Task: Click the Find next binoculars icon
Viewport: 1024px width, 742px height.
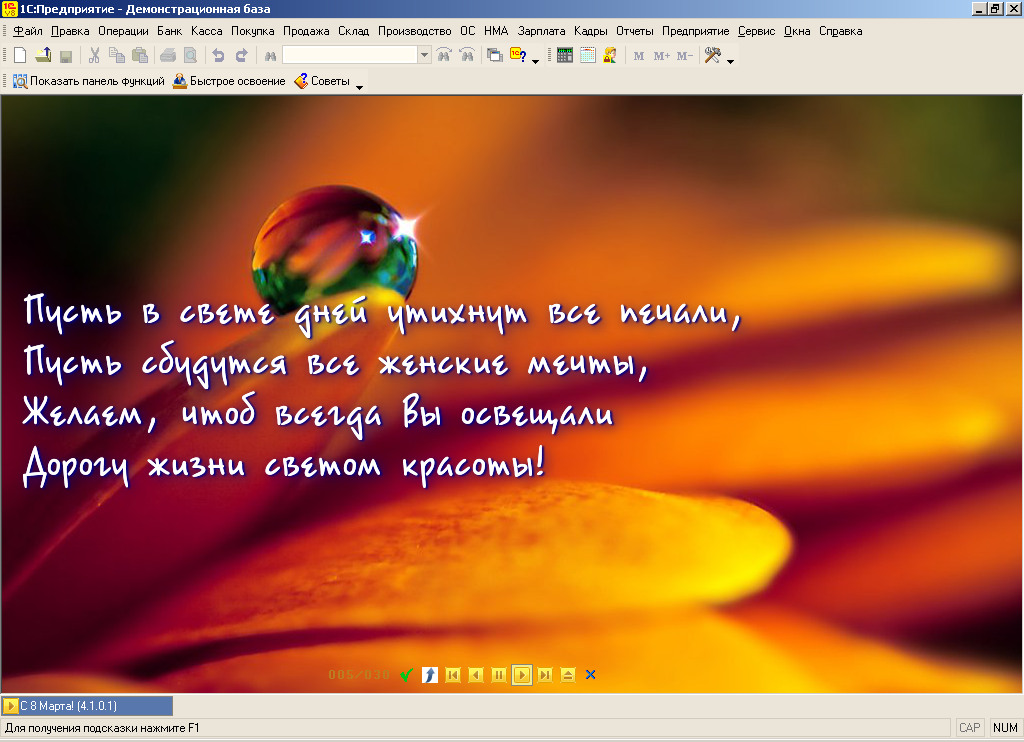Action: (x=467, y=56)
